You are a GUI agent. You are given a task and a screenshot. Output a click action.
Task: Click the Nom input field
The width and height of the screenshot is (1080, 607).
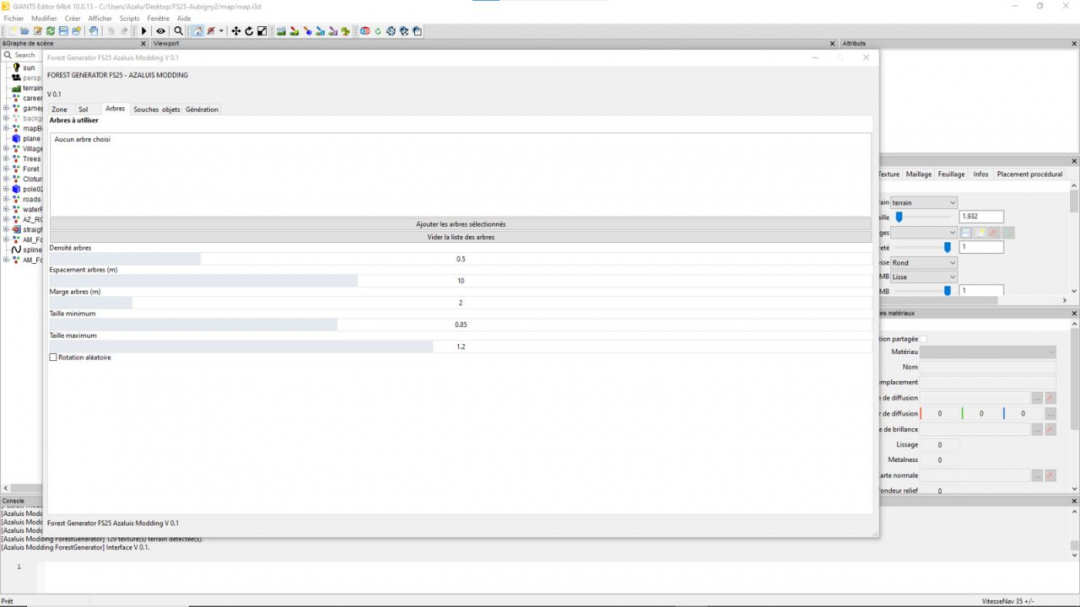pos(988,367)
